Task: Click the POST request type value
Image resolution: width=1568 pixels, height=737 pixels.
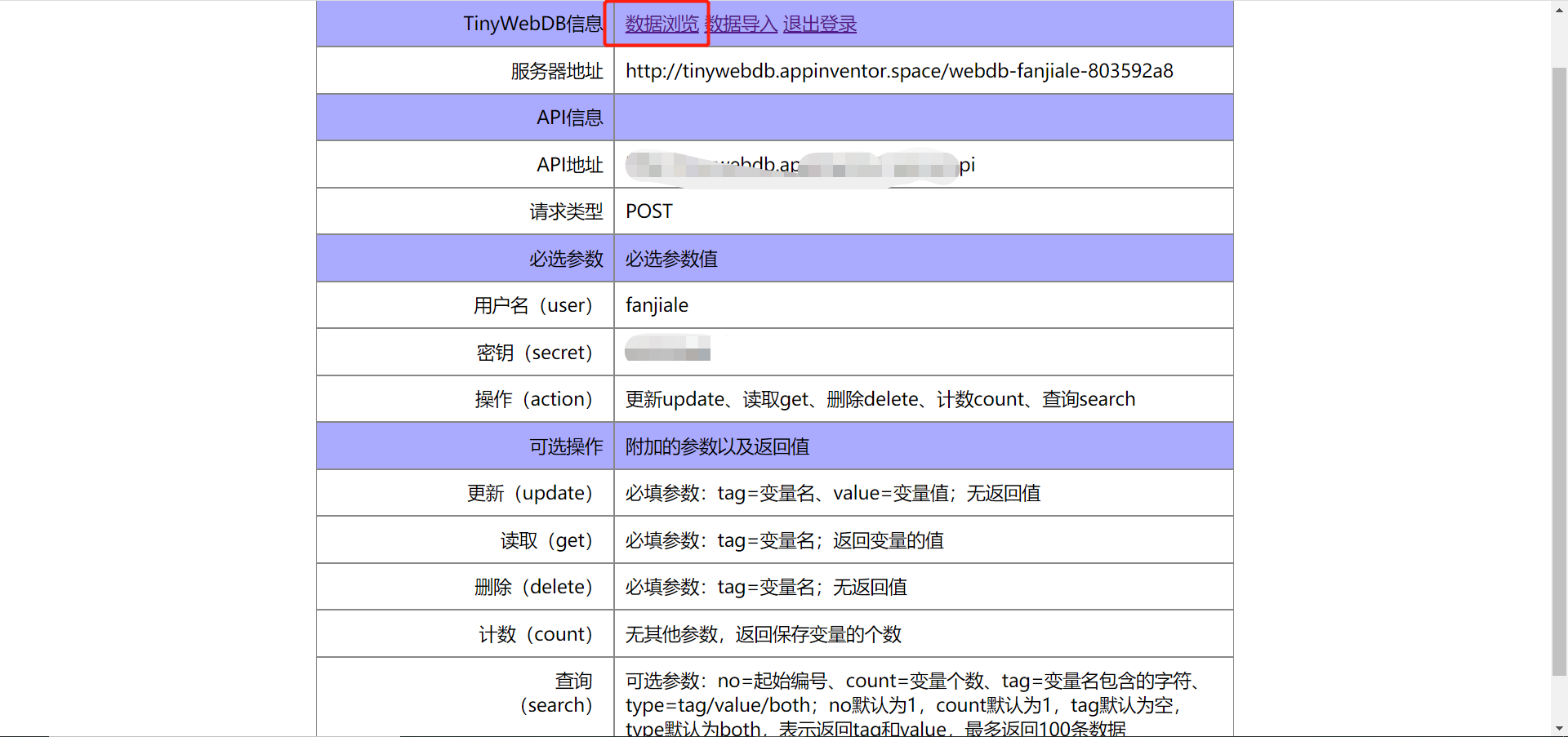Action: pyautogui.click(x=649, y=211)
